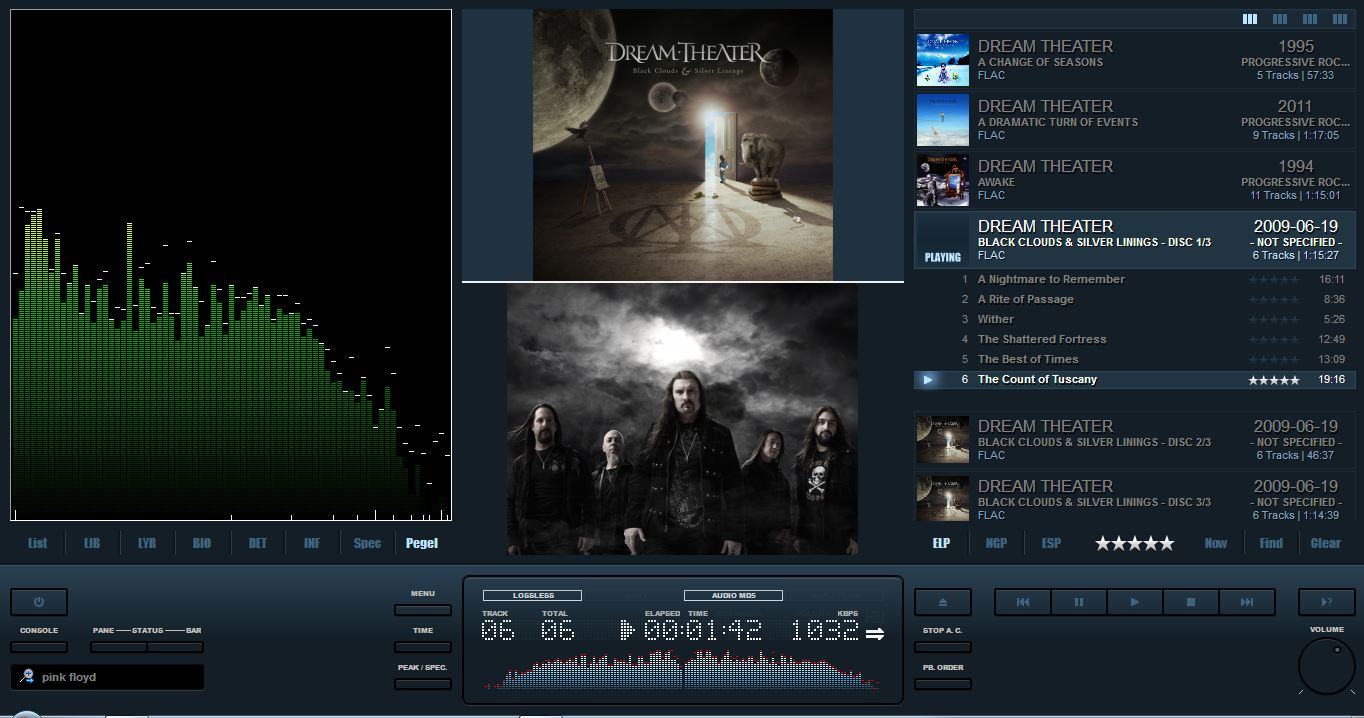Open the INF tab

(312, 543)
